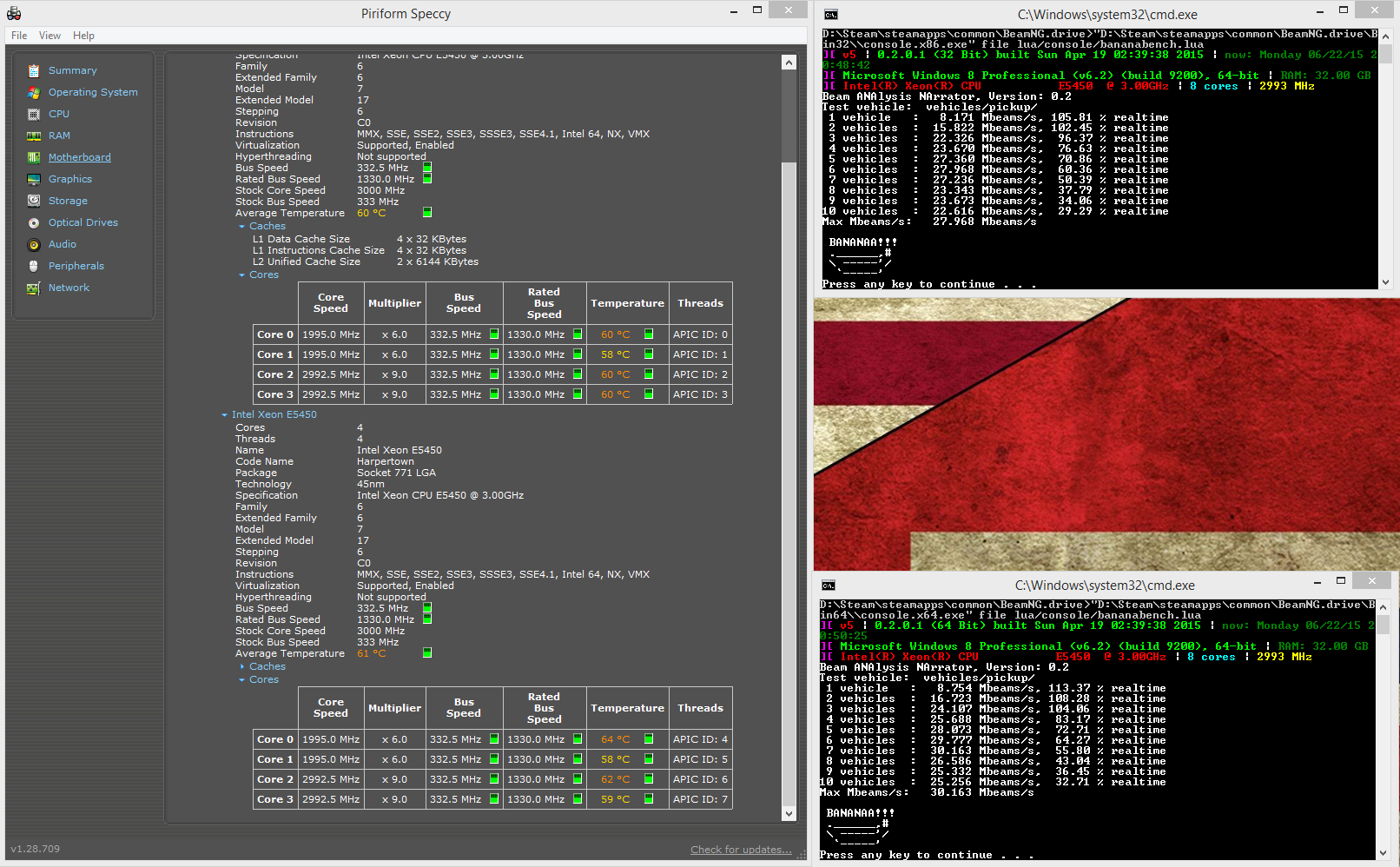The width and height of the screenshot is (1400, 867).
Task: Click the x 9.0 multiplier in APIC ID: 2 row
Action: pyautogui.click(x=394, y=374)
